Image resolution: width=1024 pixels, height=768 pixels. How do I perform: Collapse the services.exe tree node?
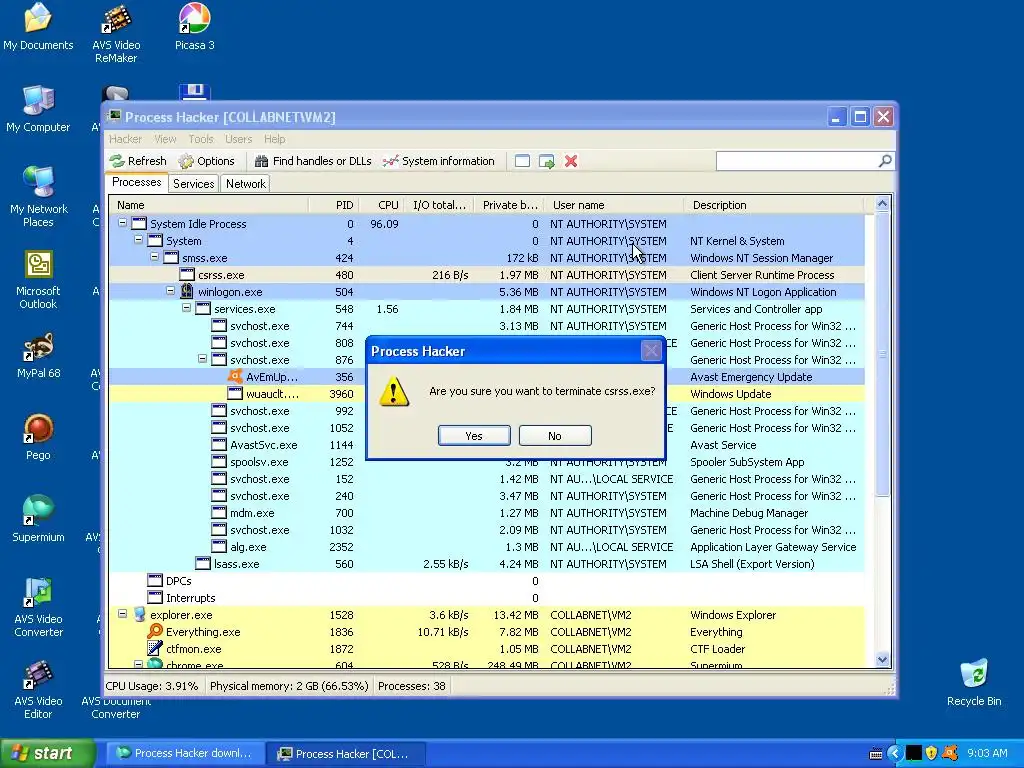click(x=186, y=308)
